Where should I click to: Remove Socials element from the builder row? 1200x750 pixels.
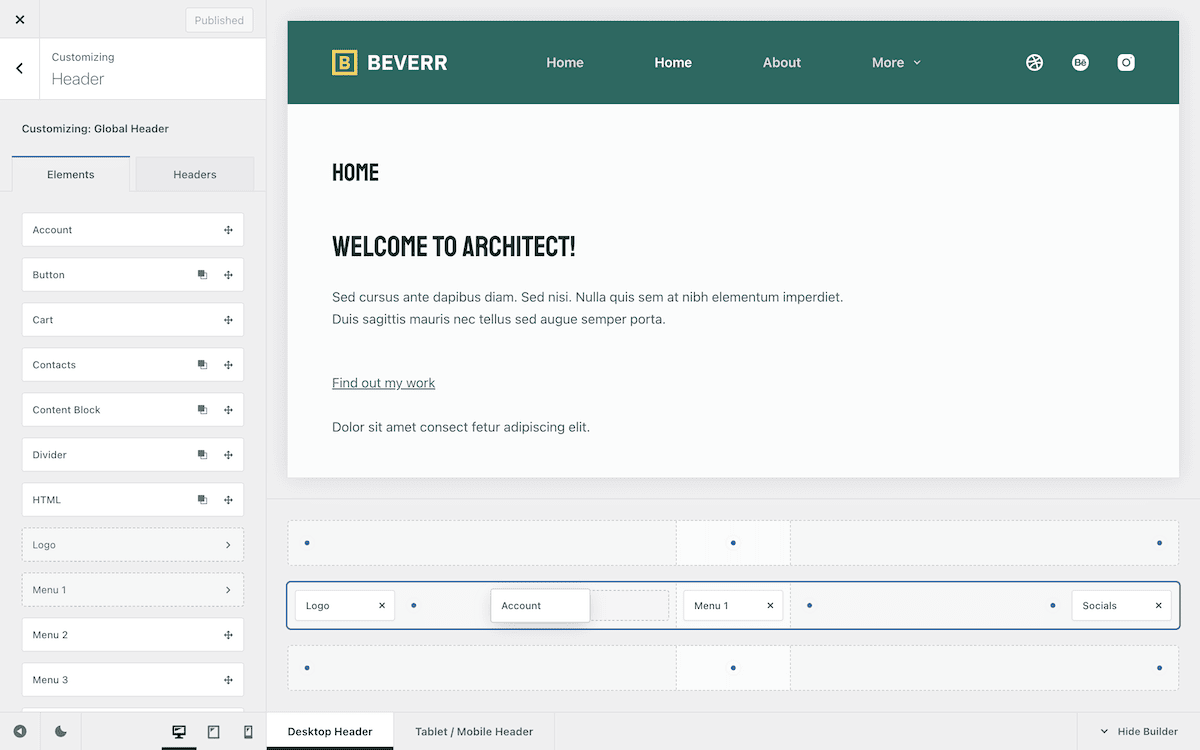coord(1159,606)
